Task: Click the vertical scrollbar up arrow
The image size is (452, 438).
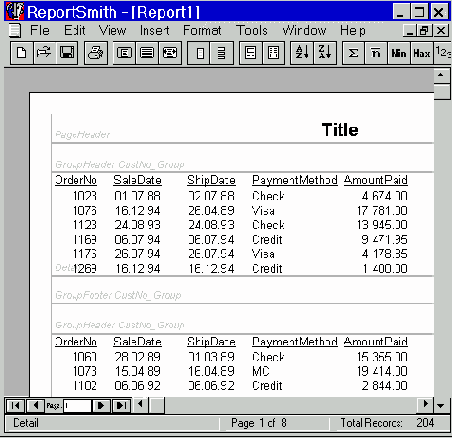Action: pyautogui.click(x=441, y=75)
